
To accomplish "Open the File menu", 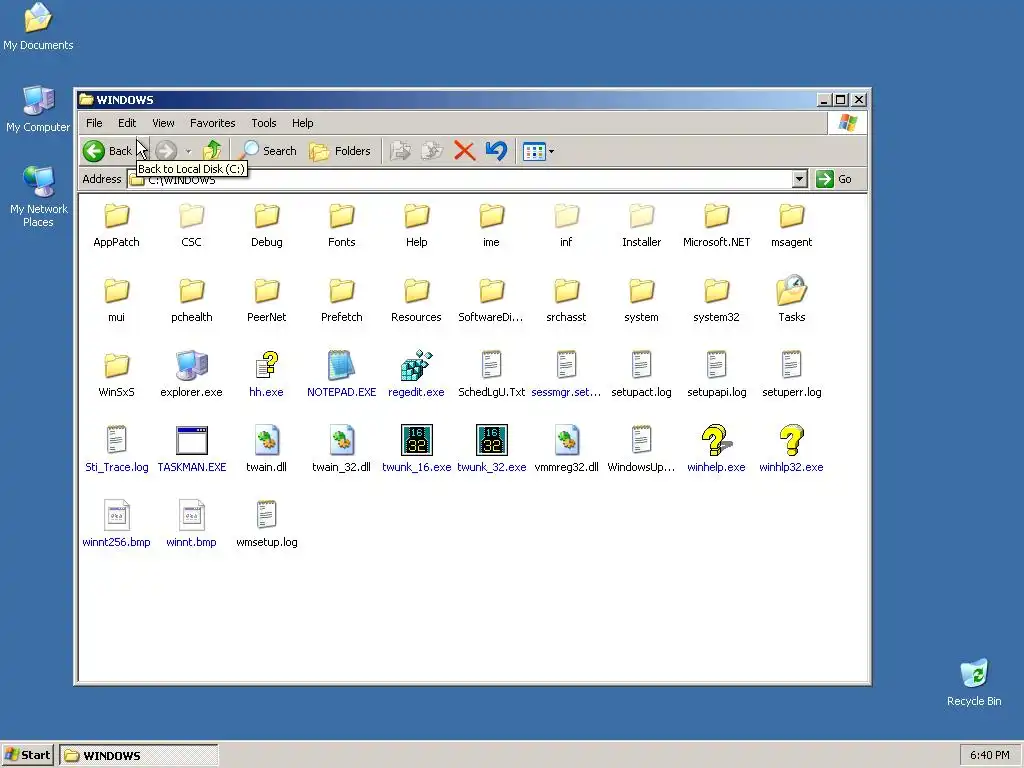I will click(x=94, y=123).
